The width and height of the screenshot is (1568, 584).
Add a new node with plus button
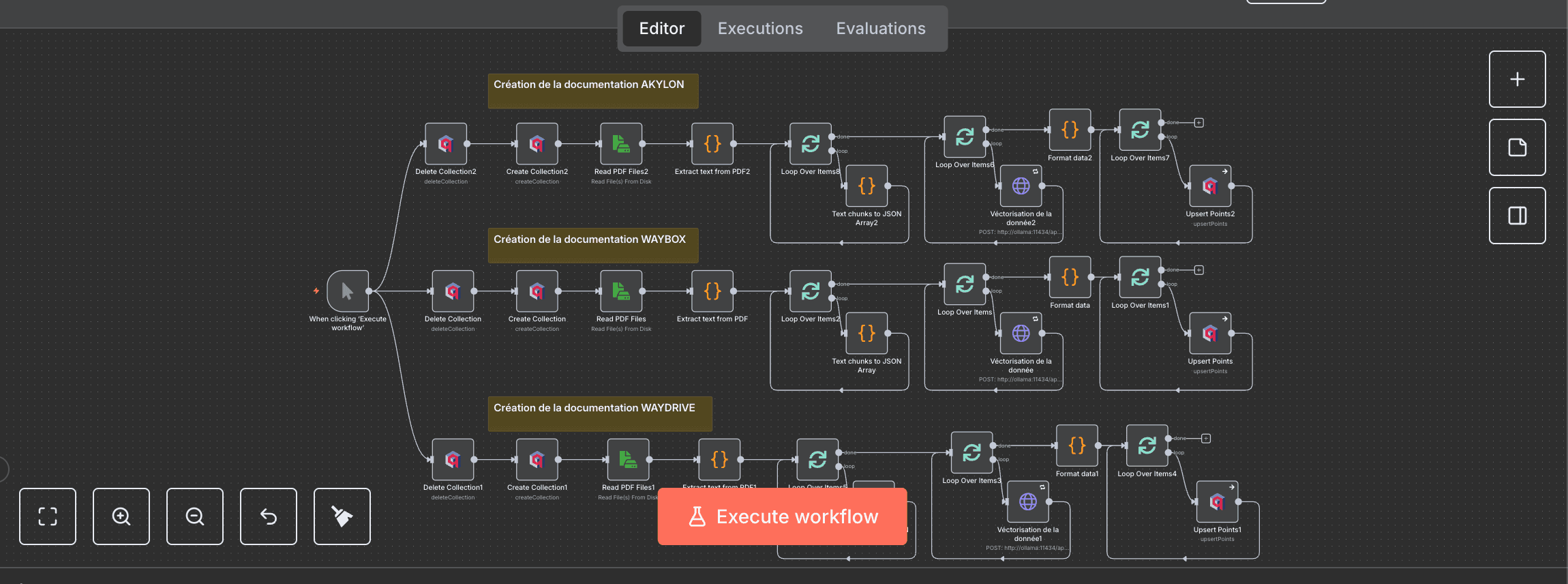click(1517, 79)
